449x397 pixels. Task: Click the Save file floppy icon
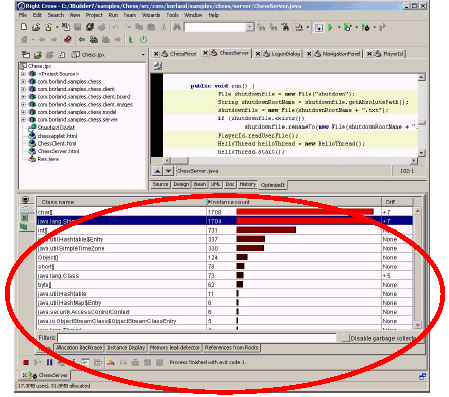click(x=77, y=27)
